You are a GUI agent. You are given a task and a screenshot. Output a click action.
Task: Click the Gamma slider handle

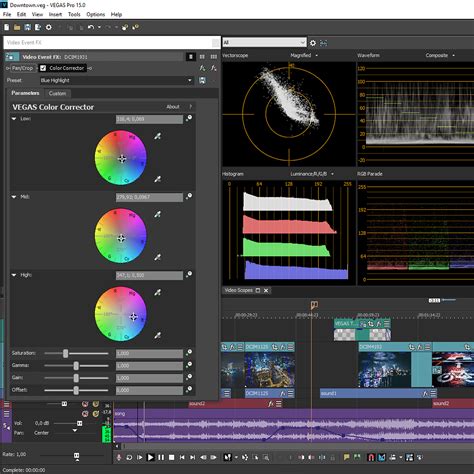pos(76,366)
